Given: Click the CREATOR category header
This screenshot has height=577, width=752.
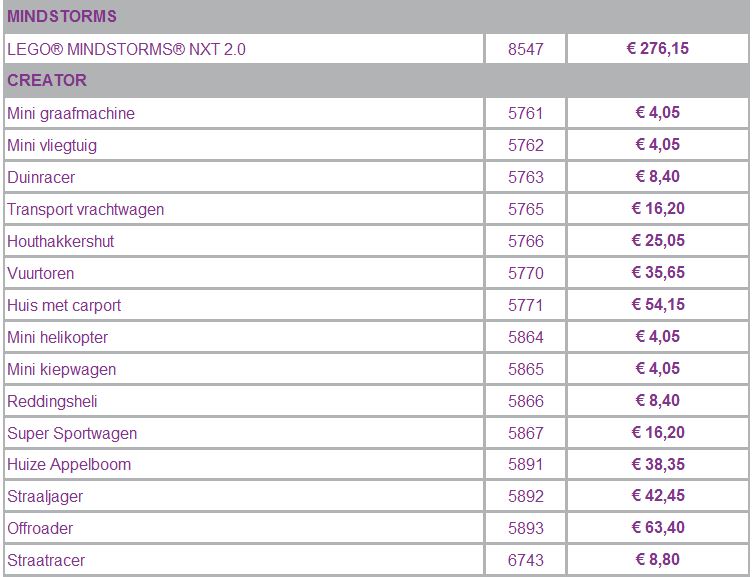Looking at the screenshot, I should point(47,80).
